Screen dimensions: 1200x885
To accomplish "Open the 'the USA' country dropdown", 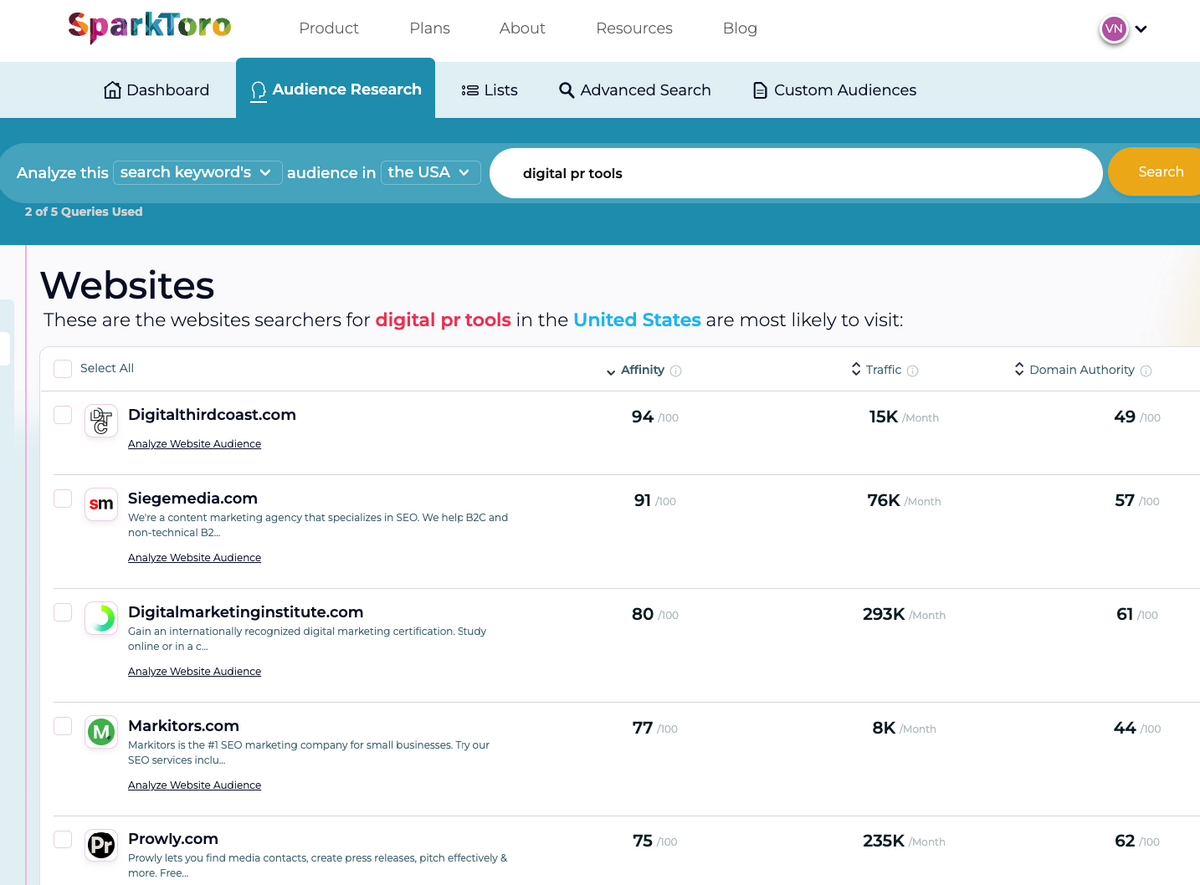I will [x=431, y=173].
